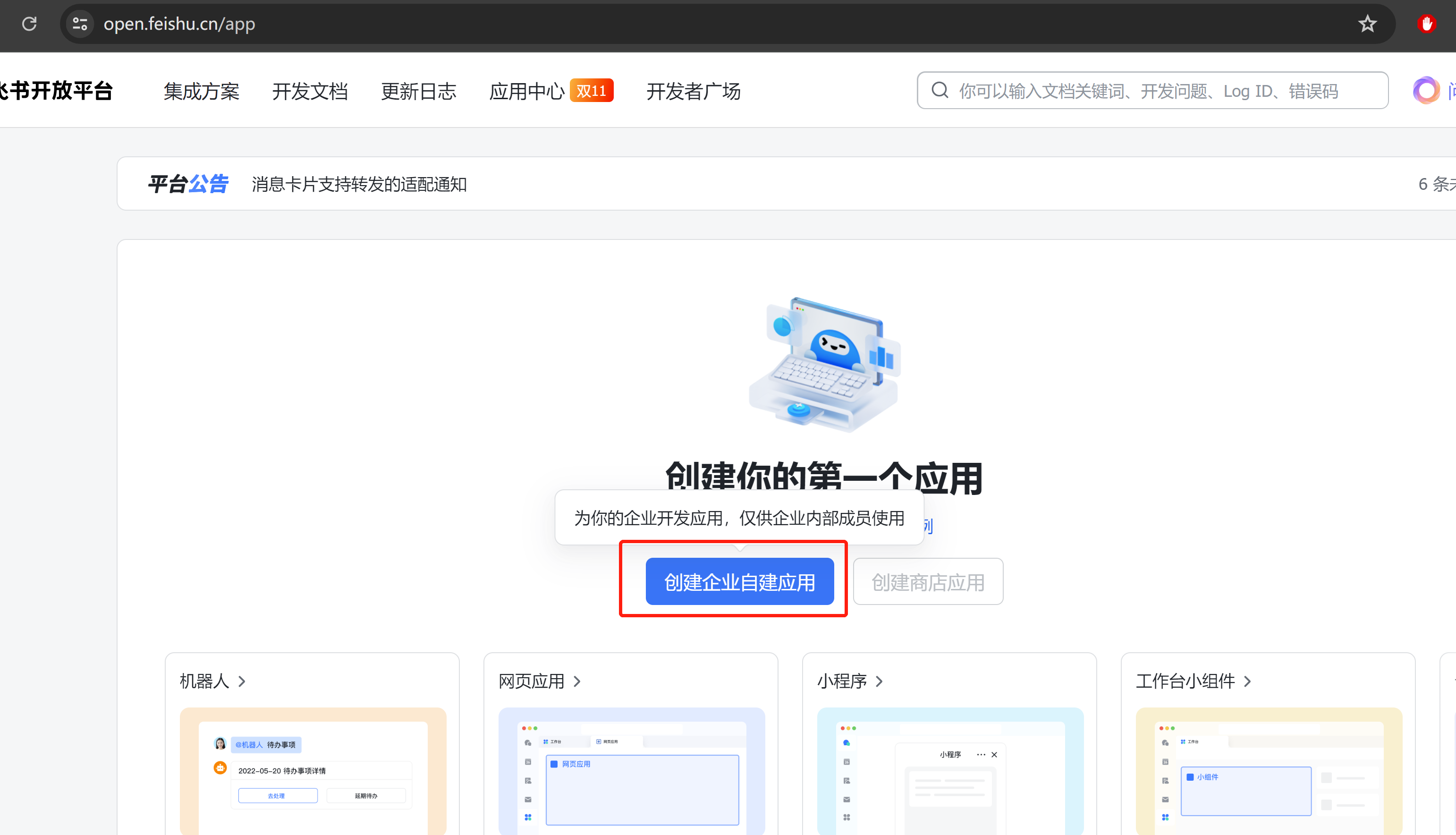Expand the 网页应用 section chevron

[577, 682]
